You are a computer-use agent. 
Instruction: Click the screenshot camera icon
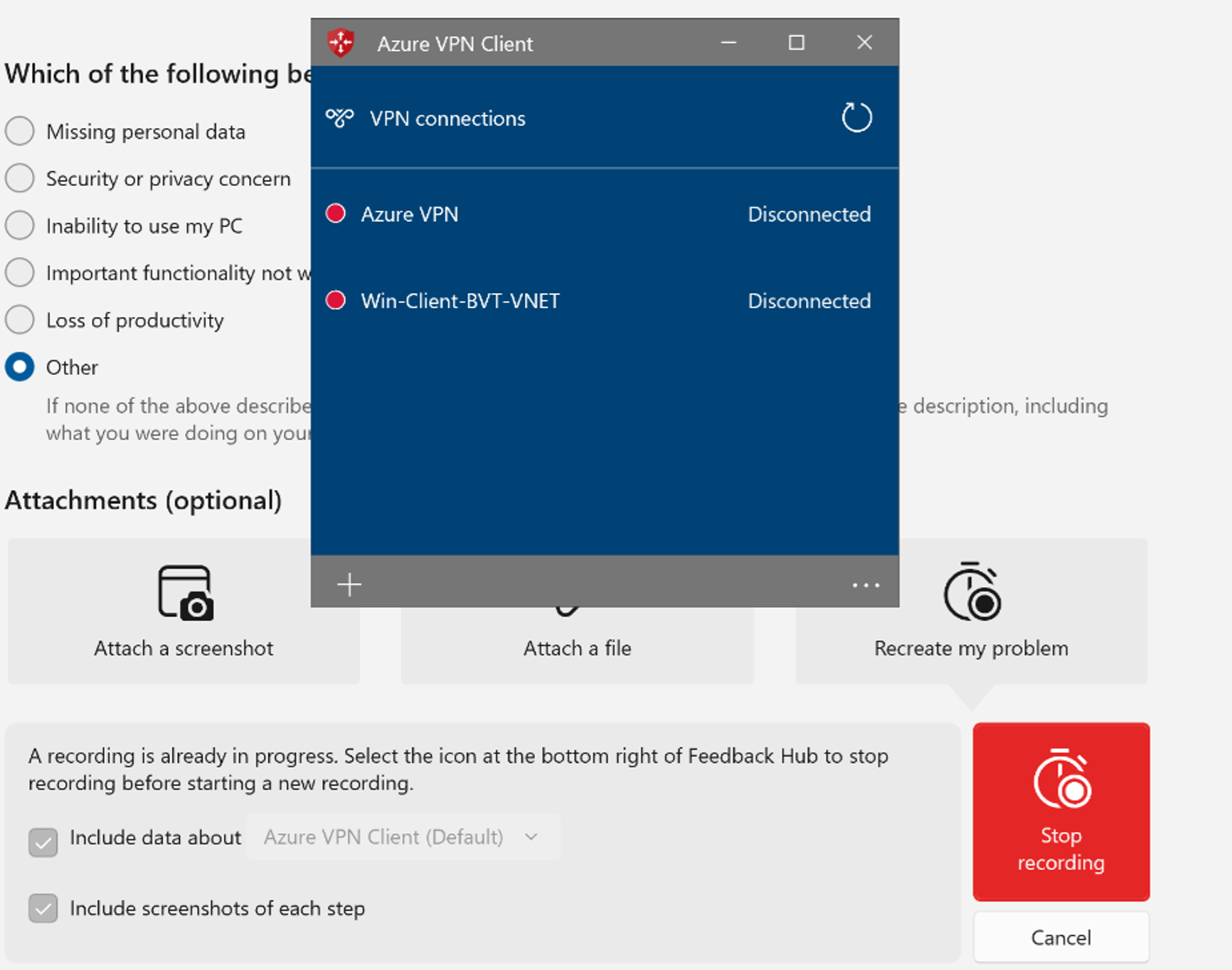(x=185, y=592)
